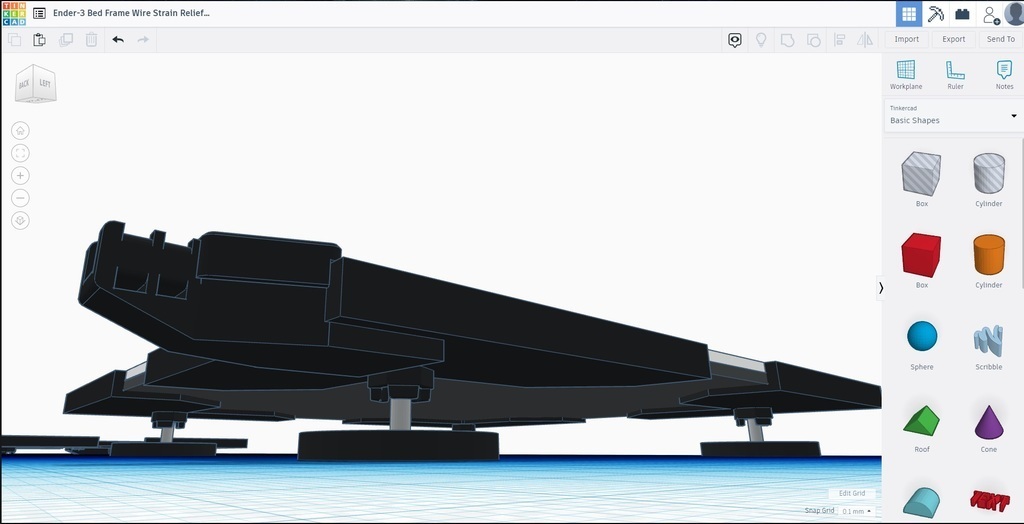Image resolution: width=1024 pixels, height=524 pixels.
Task: Click the view cube orientation widget
Action: [x=35, y=83]
